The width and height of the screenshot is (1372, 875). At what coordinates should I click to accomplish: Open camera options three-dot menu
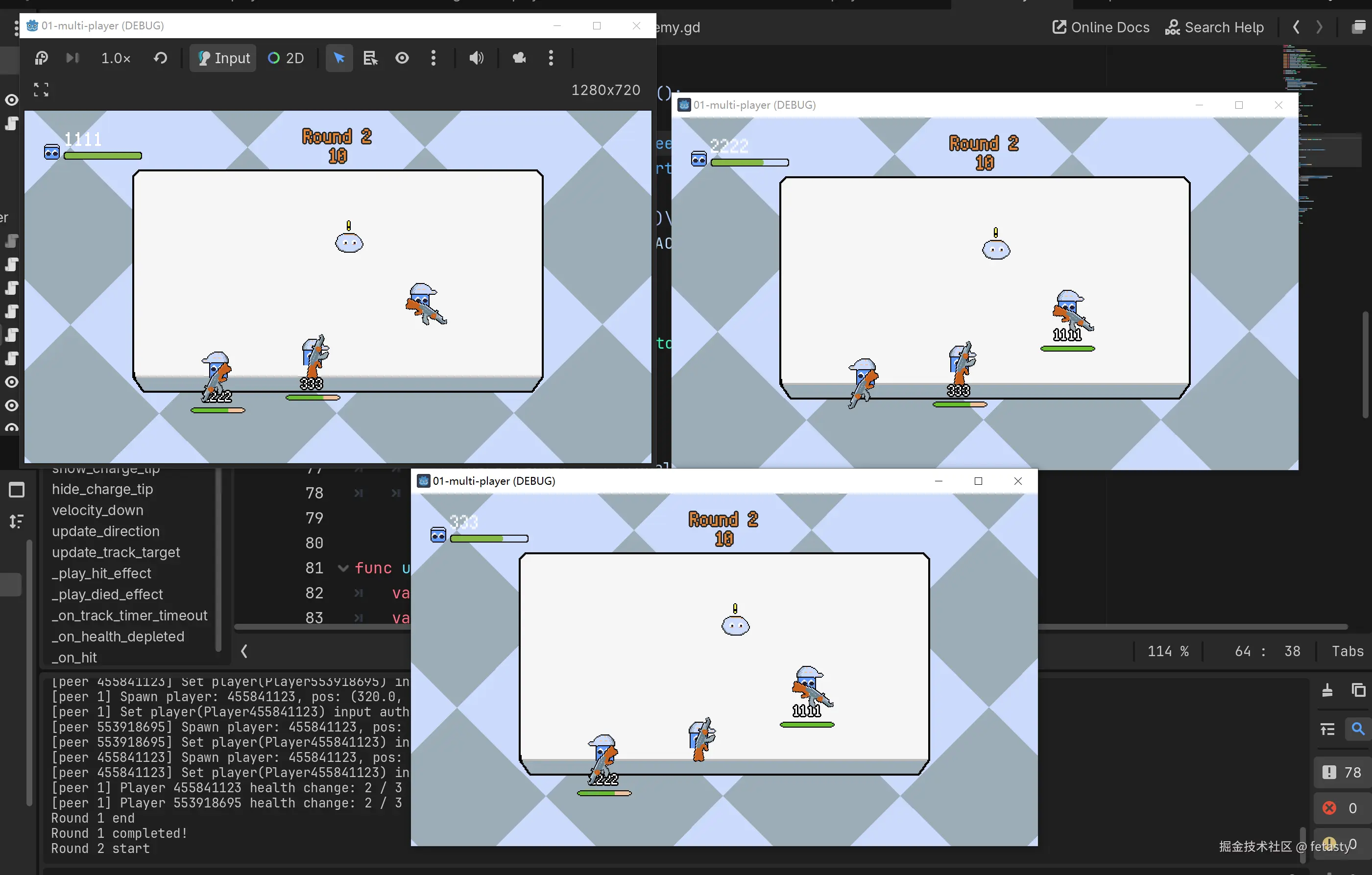point(551,58)
